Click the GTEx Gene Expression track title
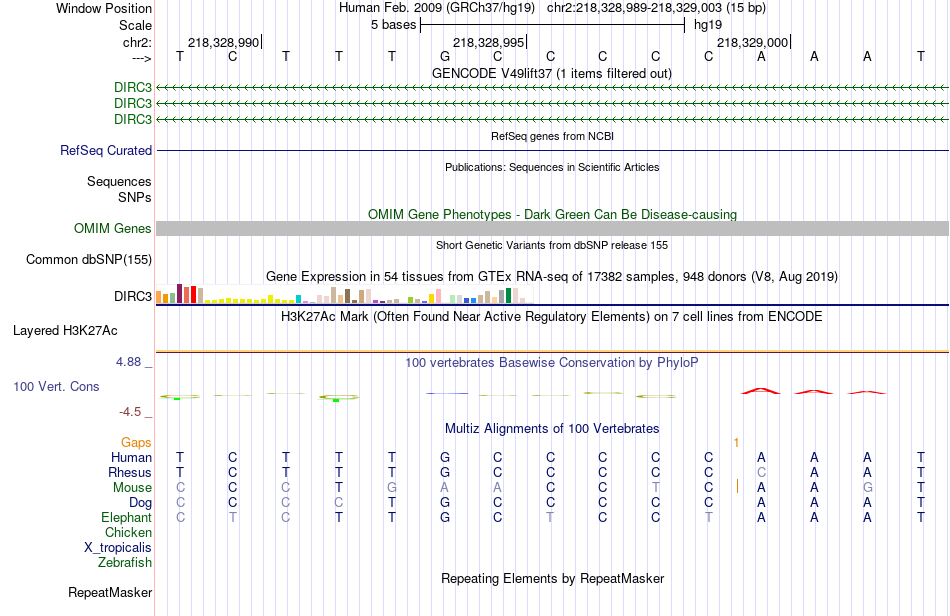This screenshot has height=616, width=950. (x=552, y=277)
